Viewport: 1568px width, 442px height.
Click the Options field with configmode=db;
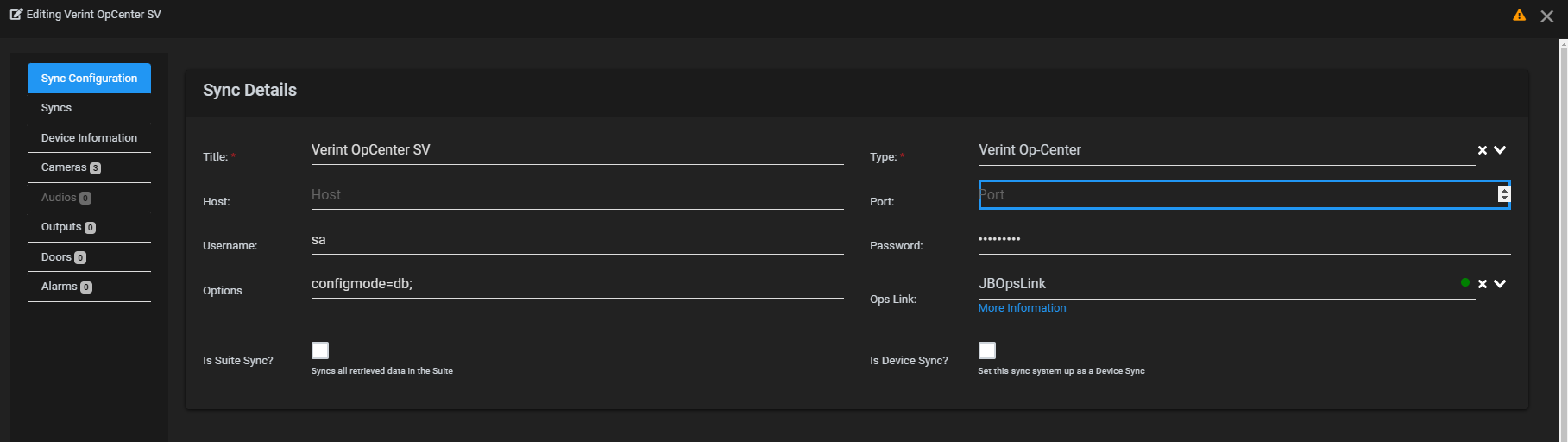577,284
